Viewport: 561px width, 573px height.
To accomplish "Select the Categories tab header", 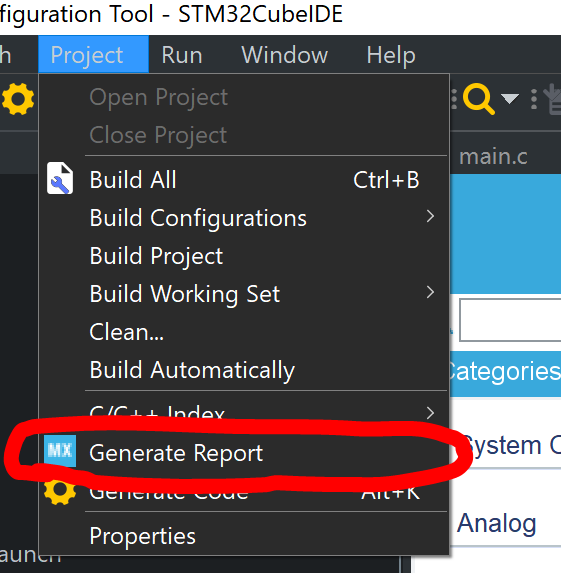I will tap(505, 372).
